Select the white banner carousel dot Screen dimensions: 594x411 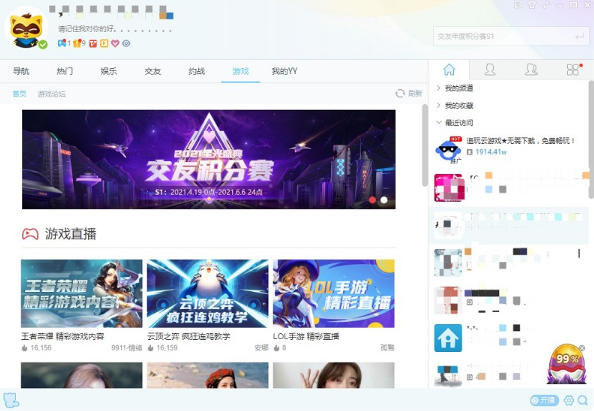tap(384, 200)
